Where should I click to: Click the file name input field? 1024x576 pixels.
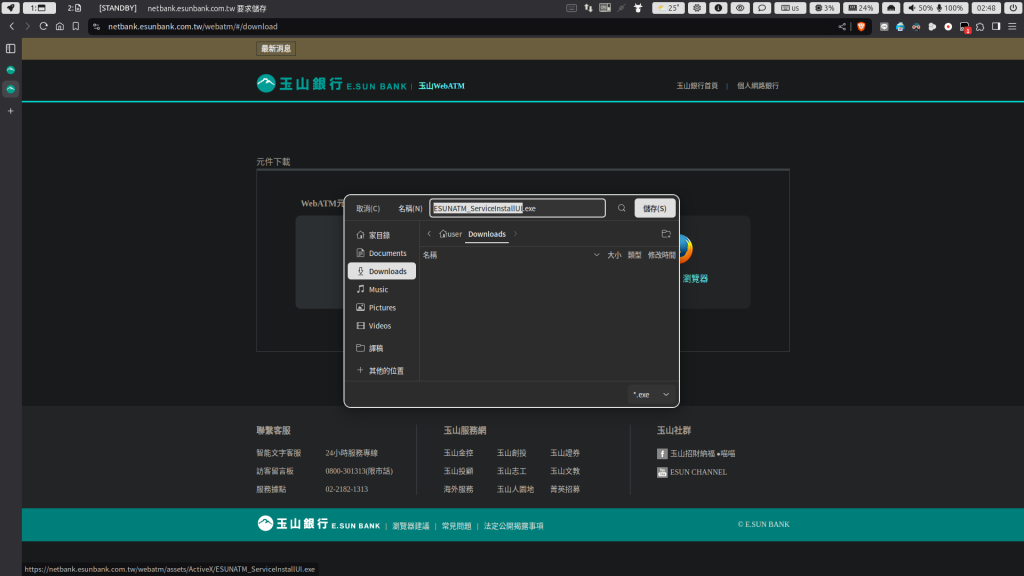tap(517, 208)
